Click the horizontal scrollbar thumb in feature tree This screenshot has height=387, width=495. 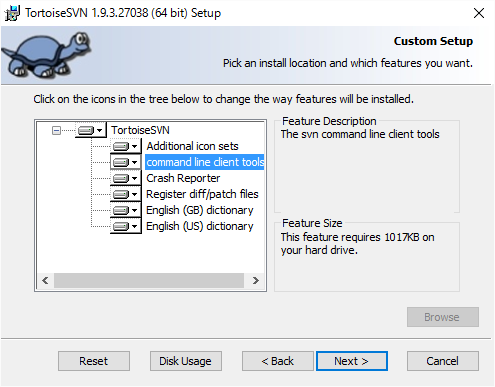149,280
